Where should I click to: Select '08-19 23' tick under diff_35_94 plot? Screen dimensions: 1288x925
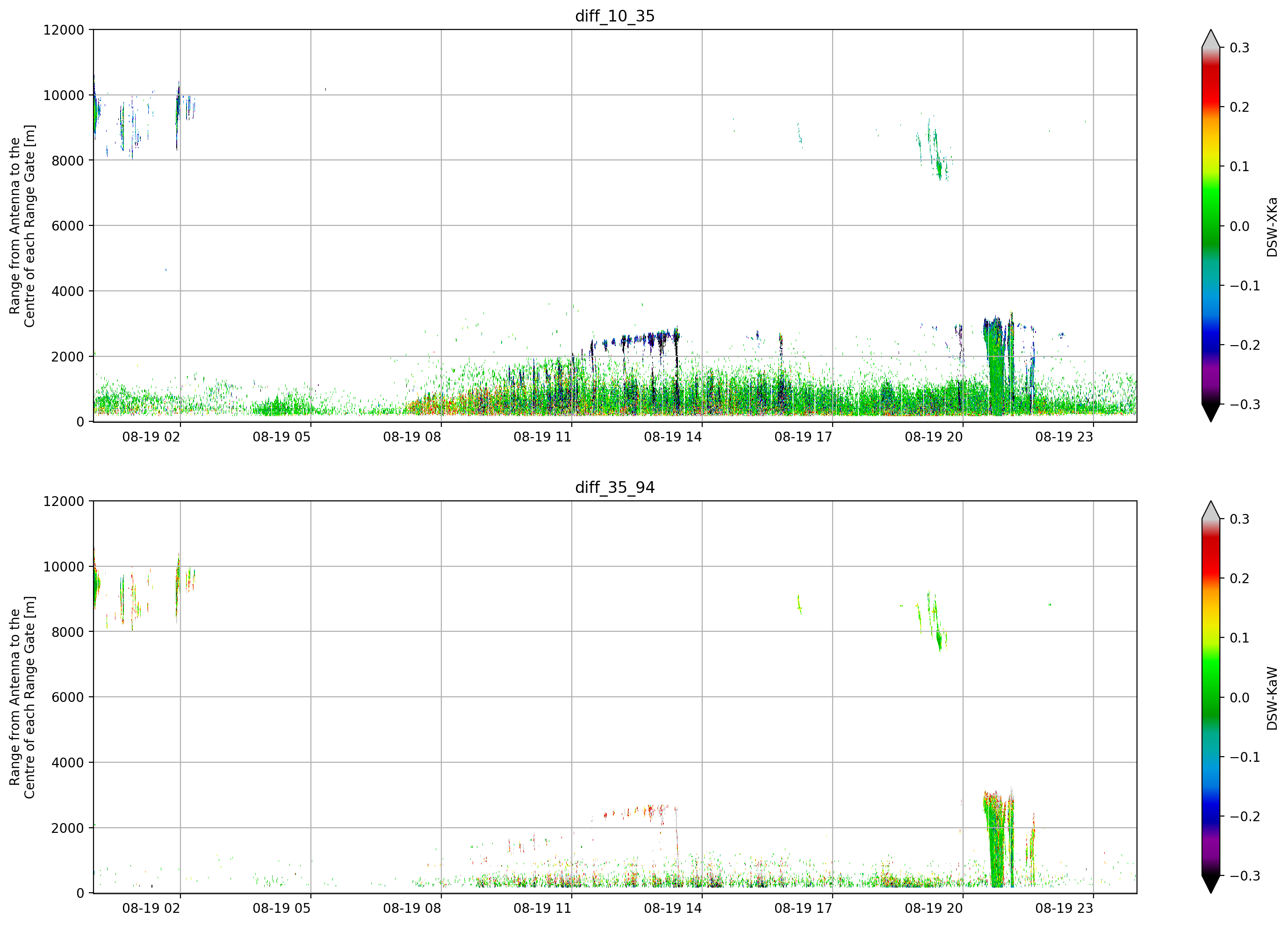click(1064, 909)
